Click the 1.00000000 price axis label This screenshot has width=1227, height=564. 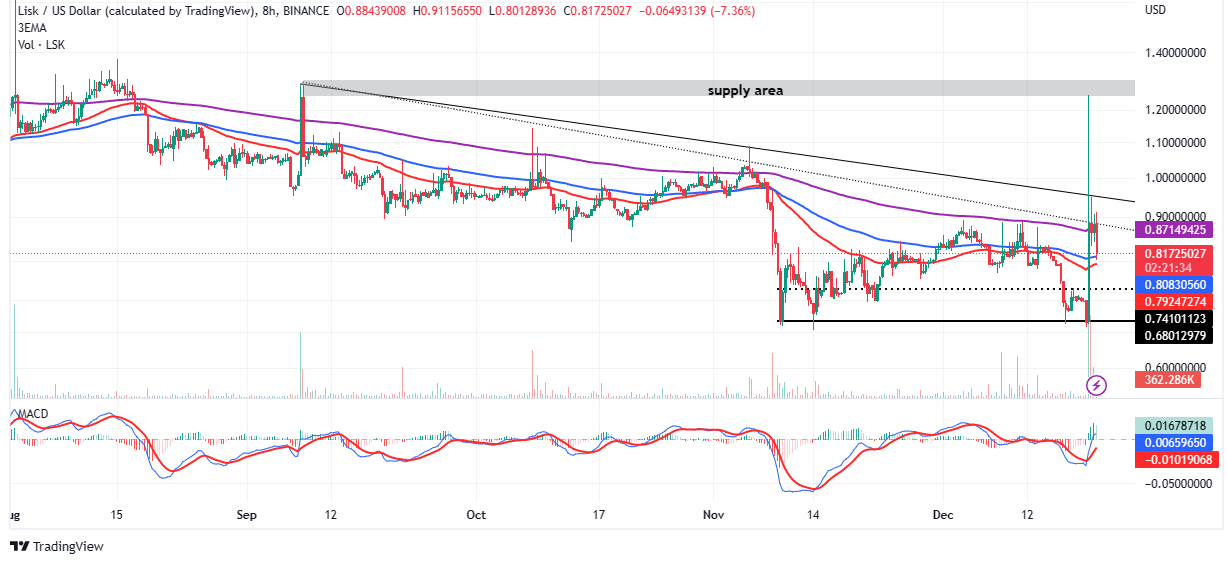pos(1176,179)
